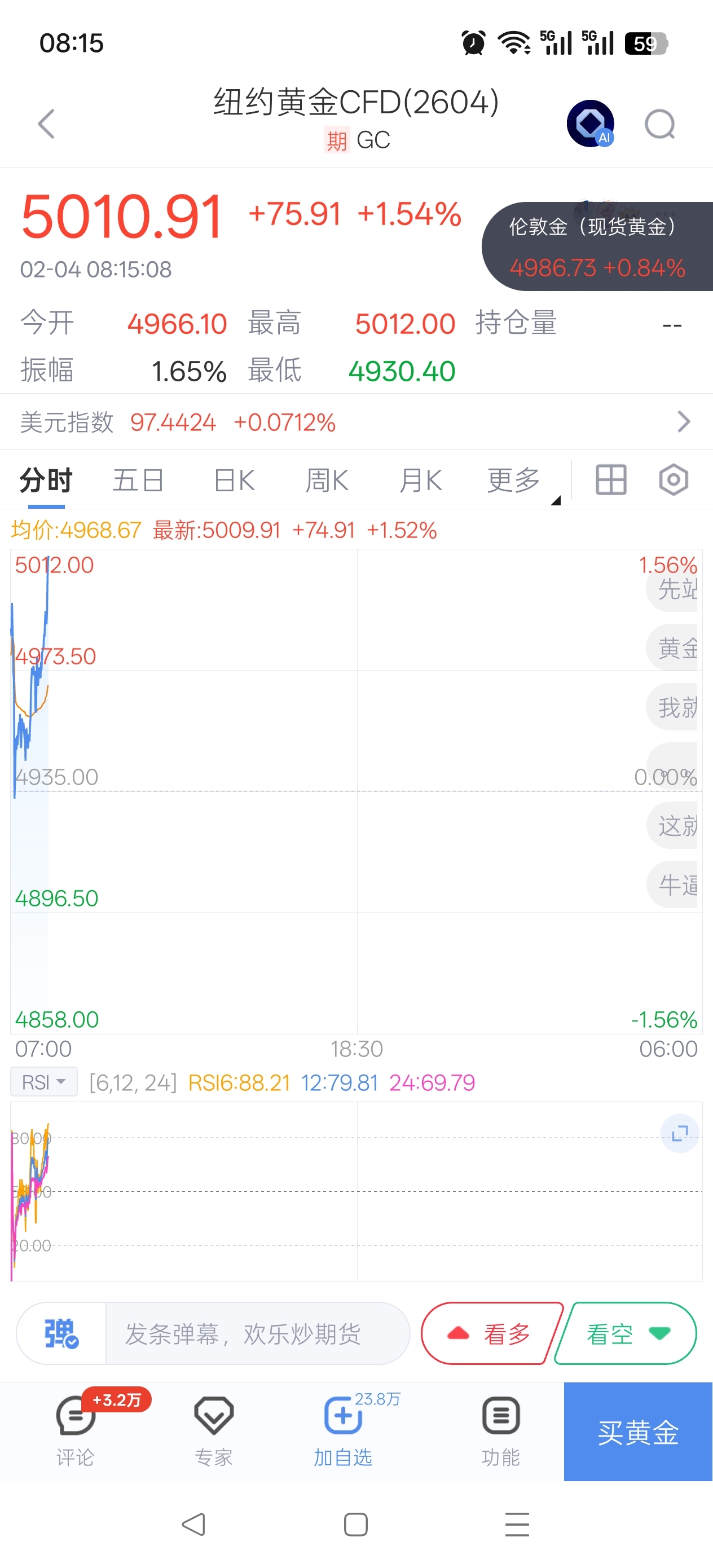Image resolution: width=713 pixels, height=1568 pixels.
Task: Toggle the 弹 bullet comments switch
Action: [61, 1334]
